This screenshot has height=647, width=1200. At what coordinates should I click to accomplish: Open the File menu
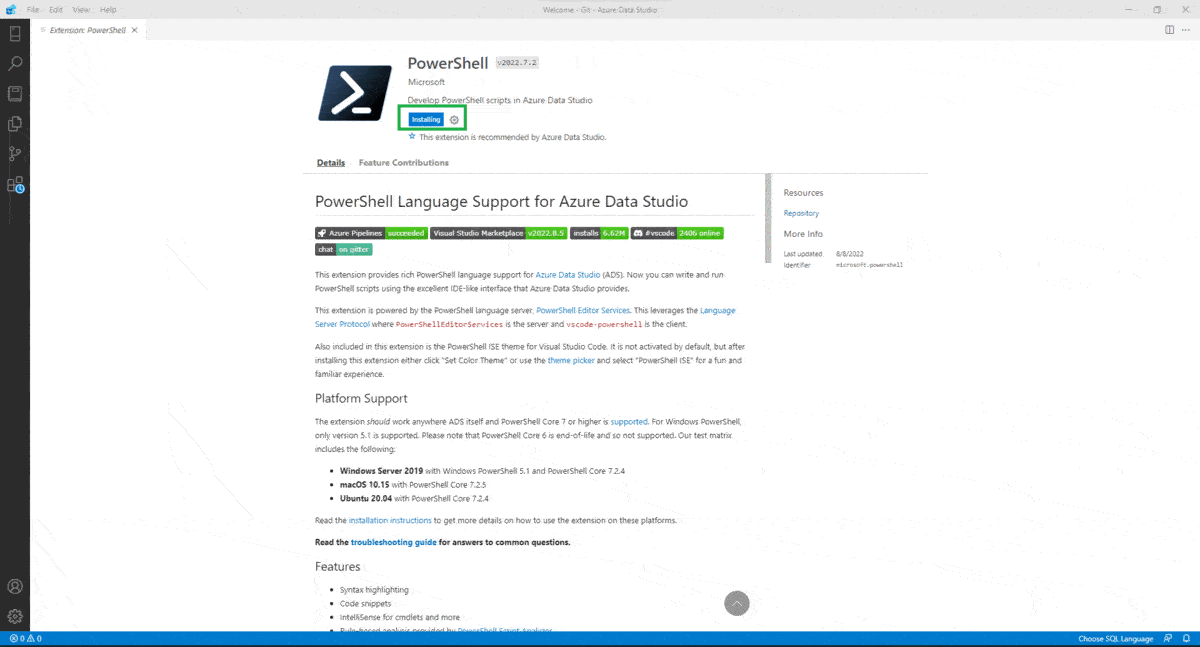[33, 9]
